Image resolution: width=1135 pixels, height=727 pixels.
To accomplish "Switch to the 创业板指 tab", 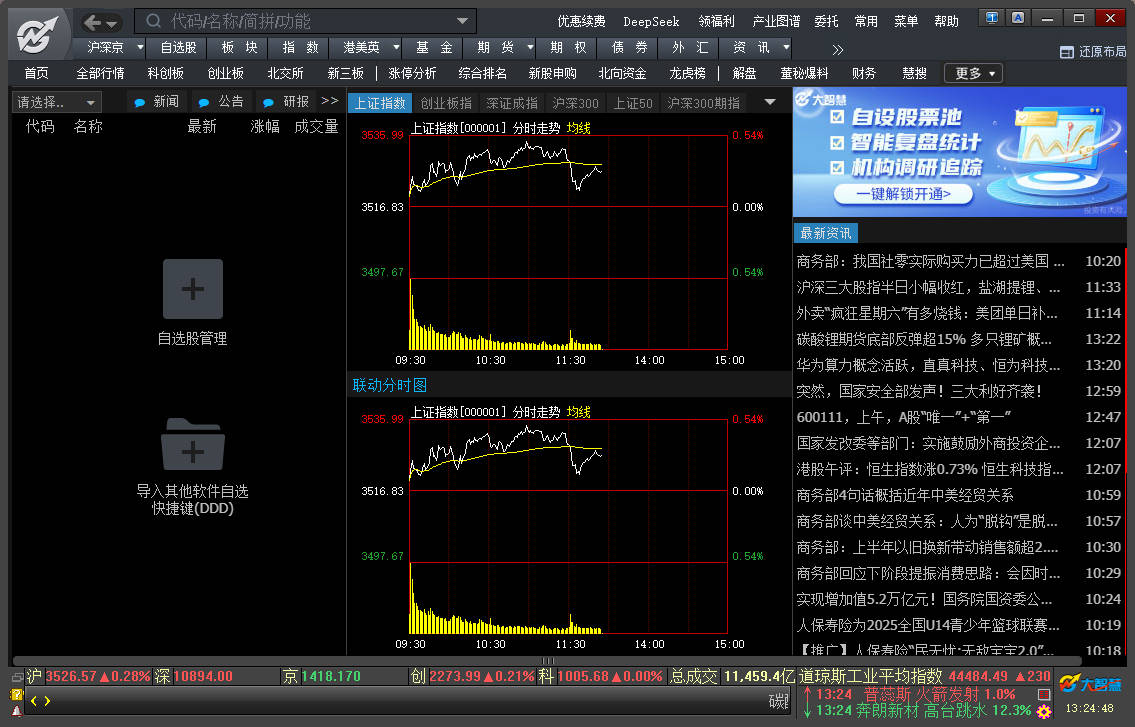I will (x=446, y=104).
